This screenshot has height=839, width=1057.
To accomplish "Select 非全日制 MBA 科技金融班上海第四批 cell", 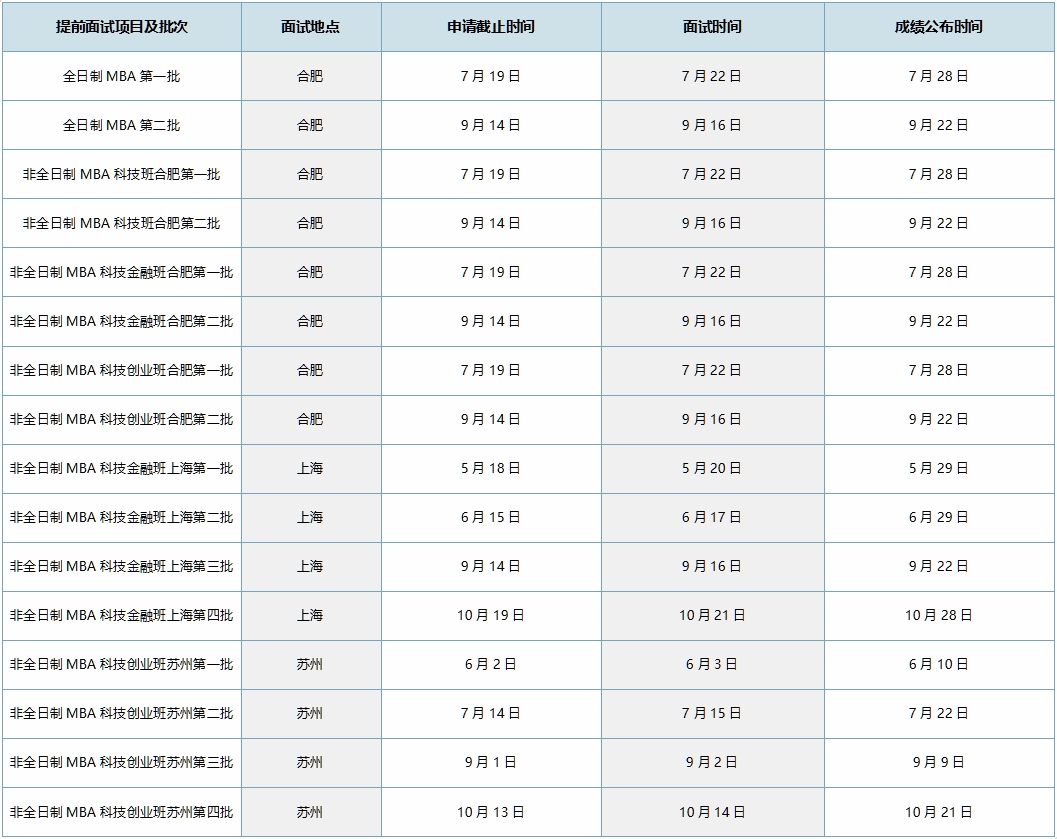I will coord(121,615).
